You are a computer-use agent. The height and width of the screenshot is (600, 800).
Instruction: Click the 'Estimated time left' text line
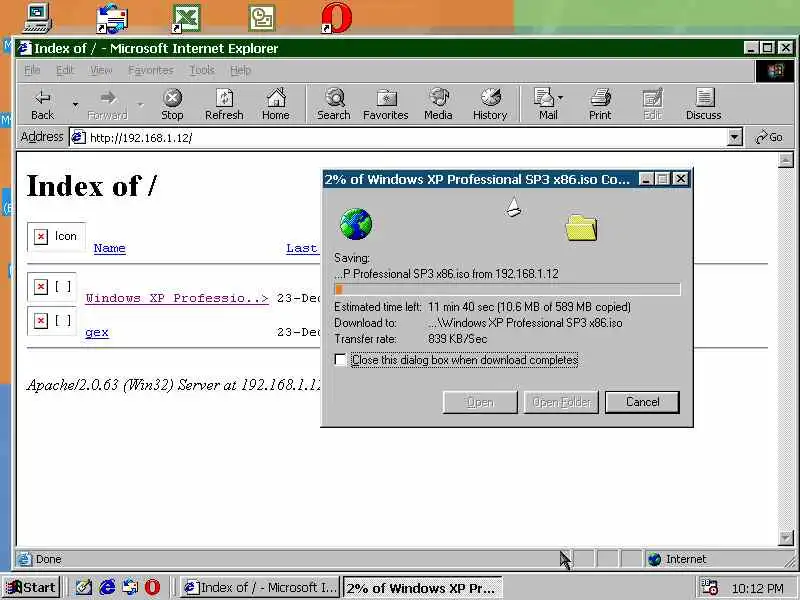pyautogui.click(x=483, y=307)
